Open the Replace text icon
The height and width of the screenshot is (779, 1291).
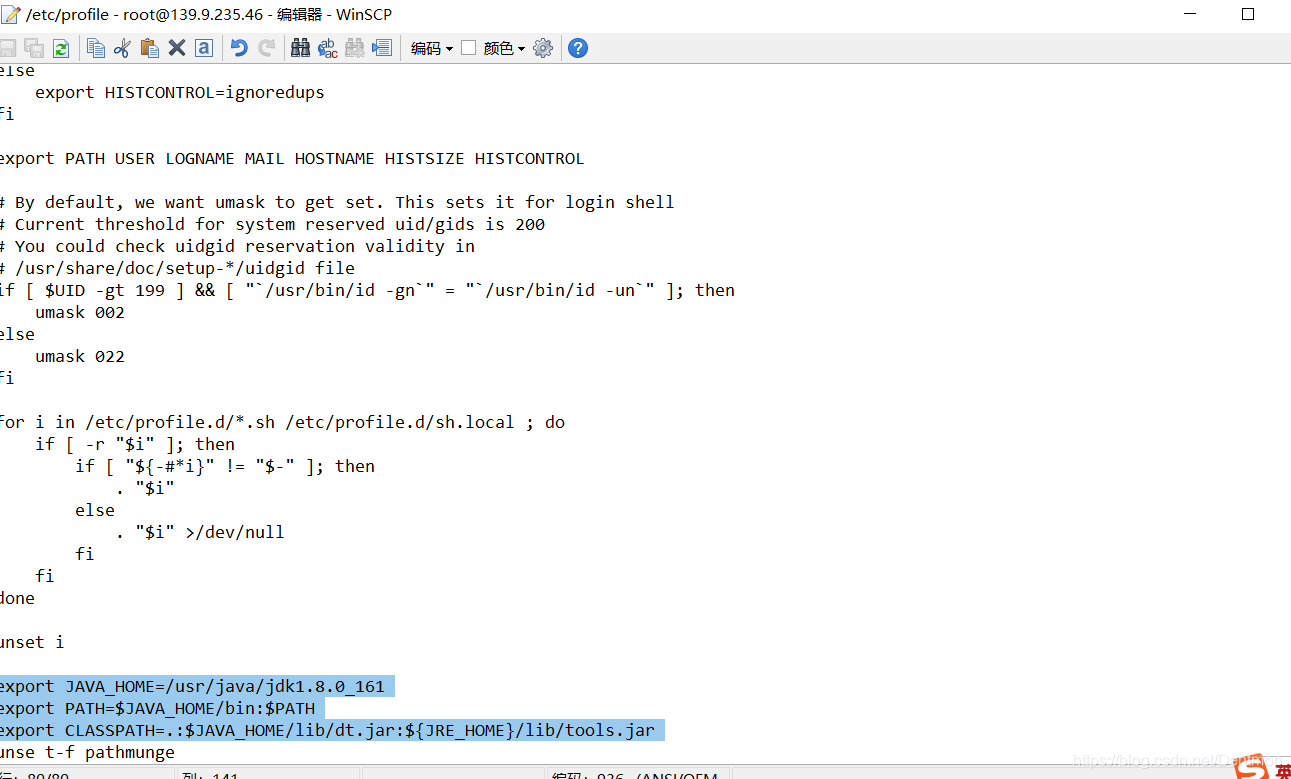(x=327, y=48)
